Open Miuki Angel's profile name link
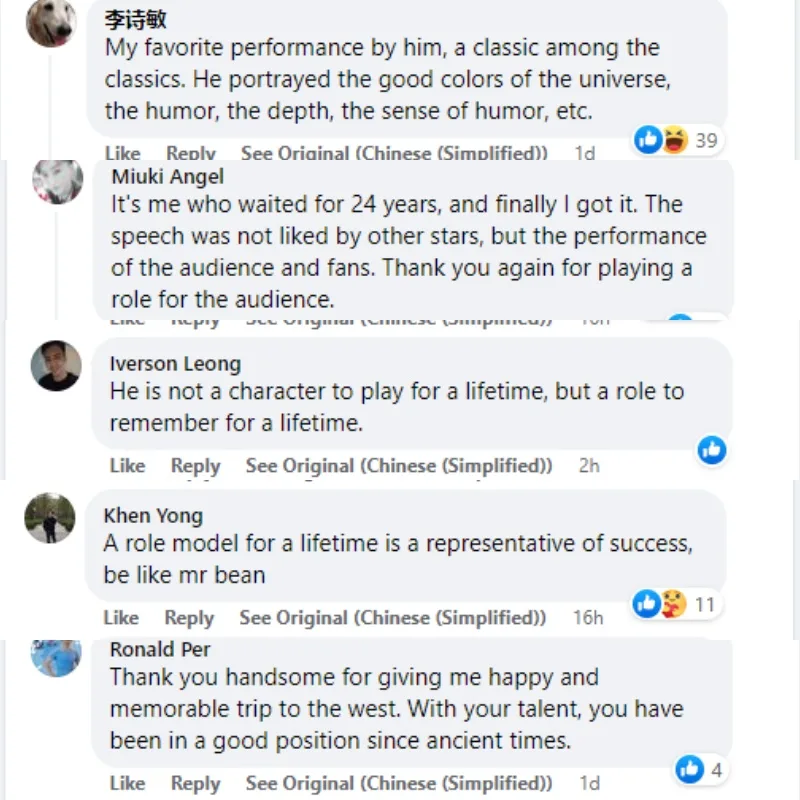Image resolution: width=800 pixels, height=800 pixels. 168,177
